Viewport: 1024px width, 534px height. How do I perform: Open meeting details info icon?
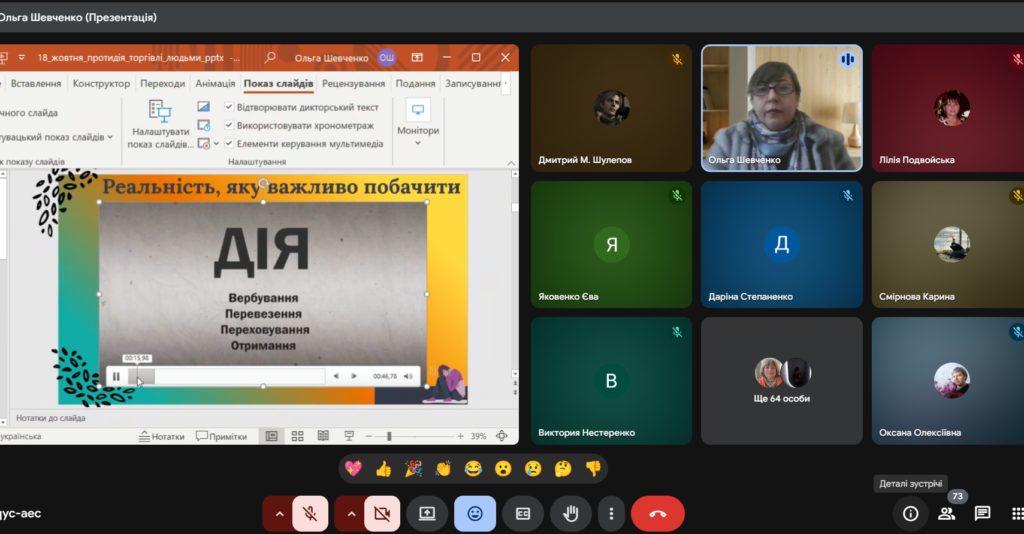910,513
